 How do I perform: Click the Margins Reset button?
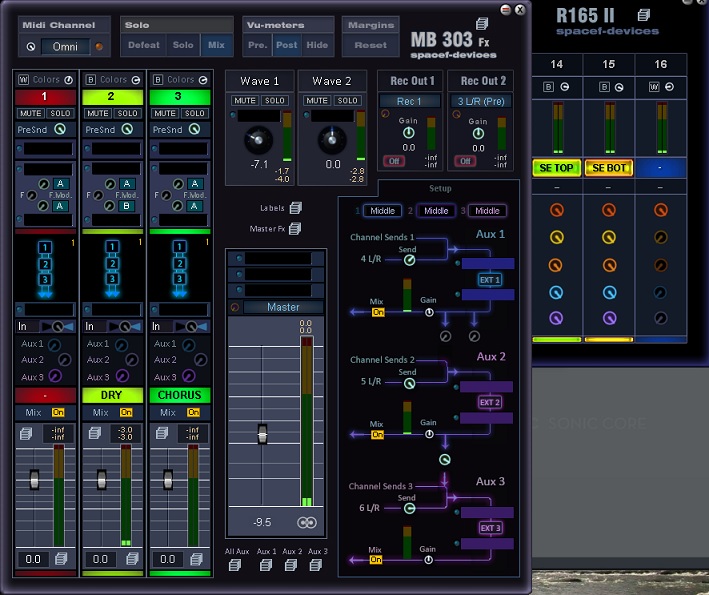point(370,45)
